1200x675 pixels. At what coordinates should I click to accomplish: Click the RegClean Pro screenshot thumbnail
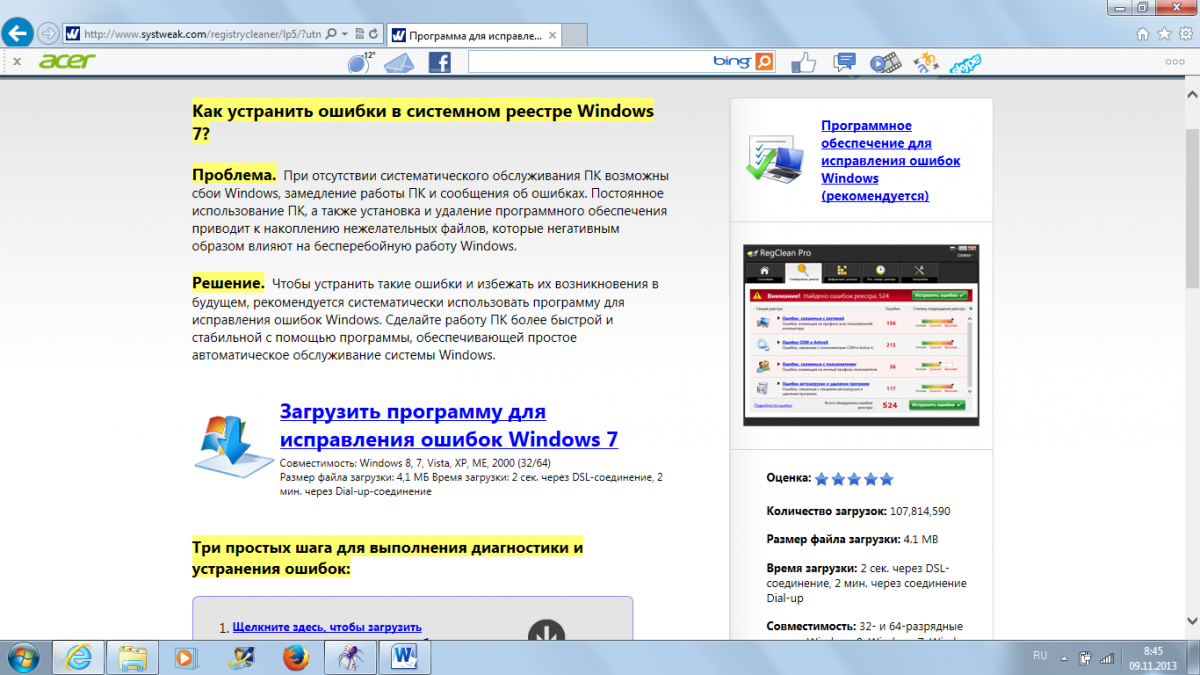tap(860, 335)
